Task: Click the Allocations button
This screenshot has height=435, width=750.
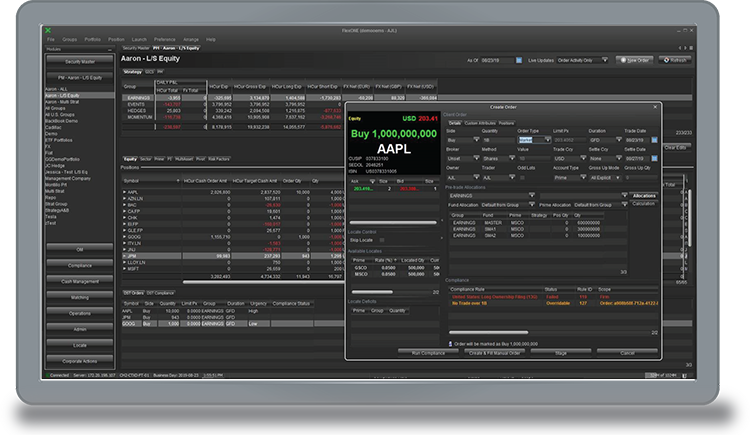Action: [x=644, y=195]
